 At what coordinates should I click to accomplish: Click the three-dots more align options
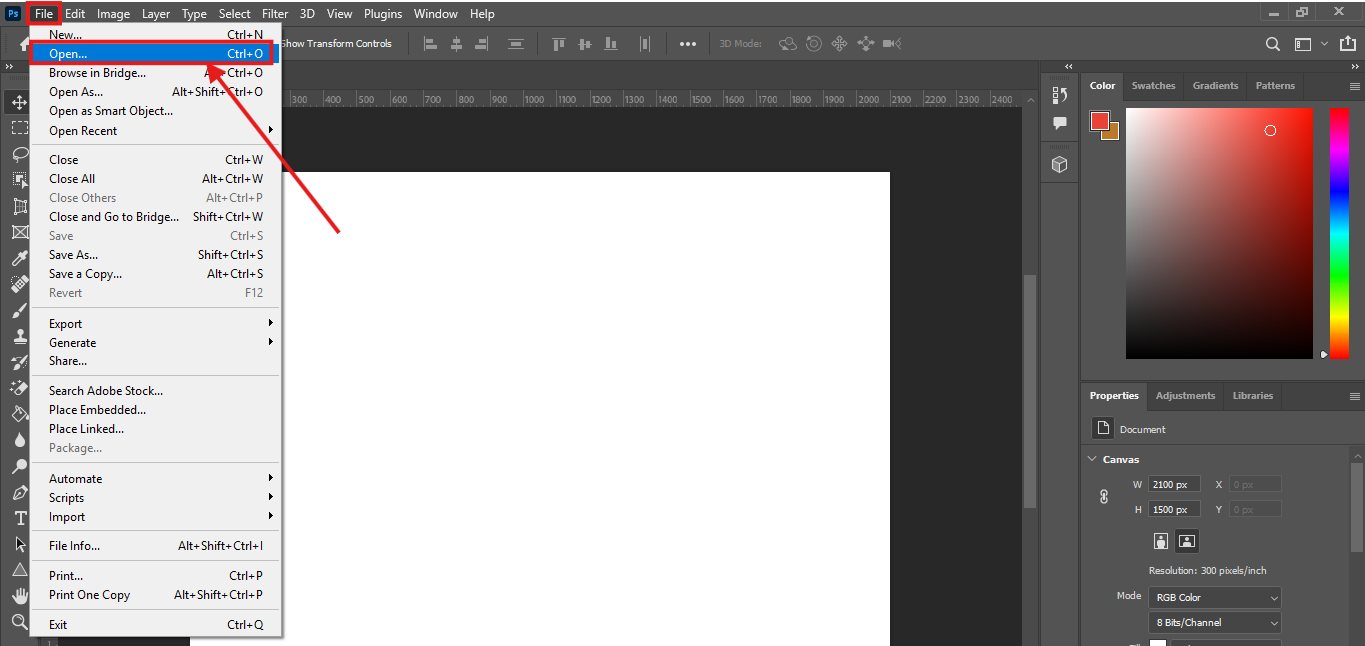688,44
